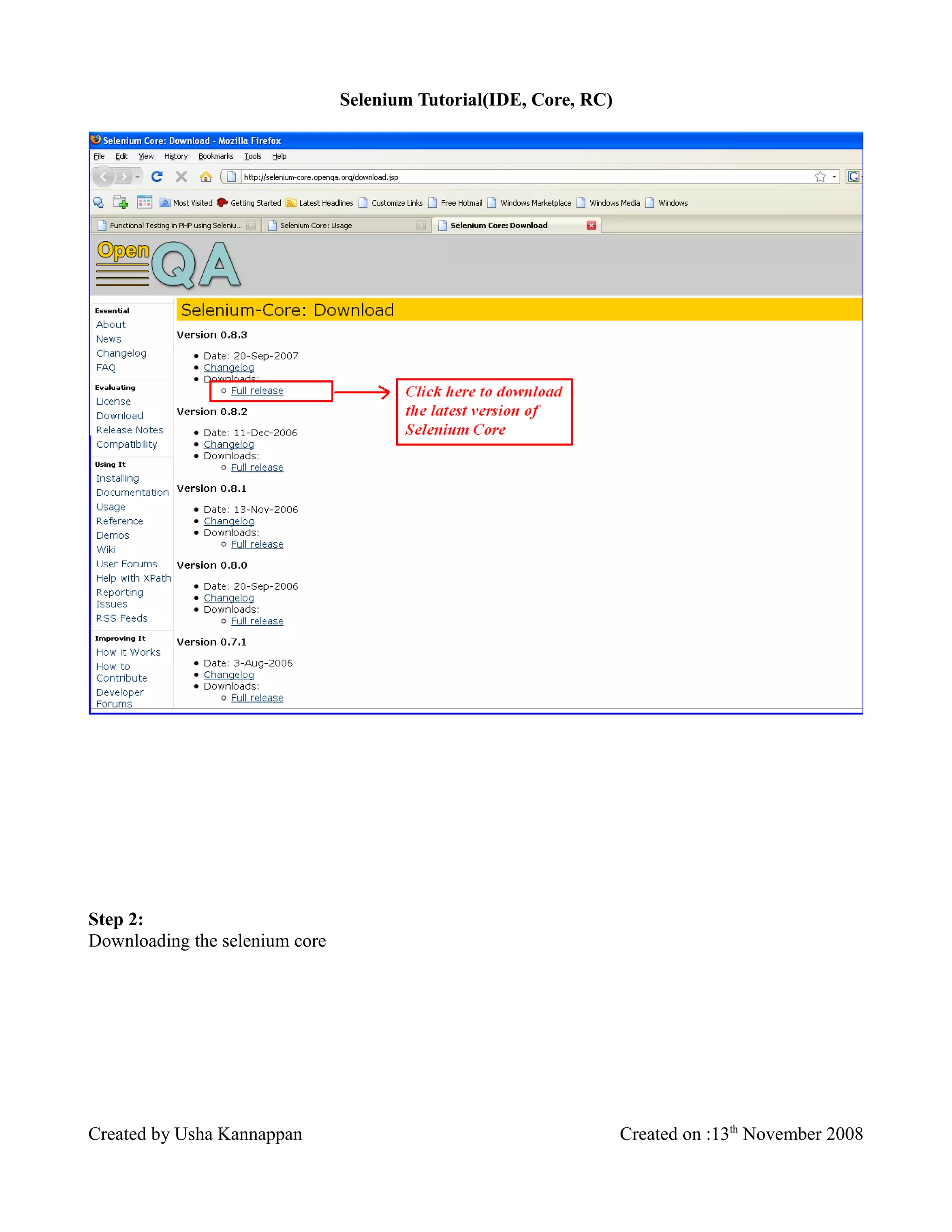Close the Selenium Core: Usage tab
Image resolution: width=952 pixels, height=1232 pixels.
click(x=421, y=225)
